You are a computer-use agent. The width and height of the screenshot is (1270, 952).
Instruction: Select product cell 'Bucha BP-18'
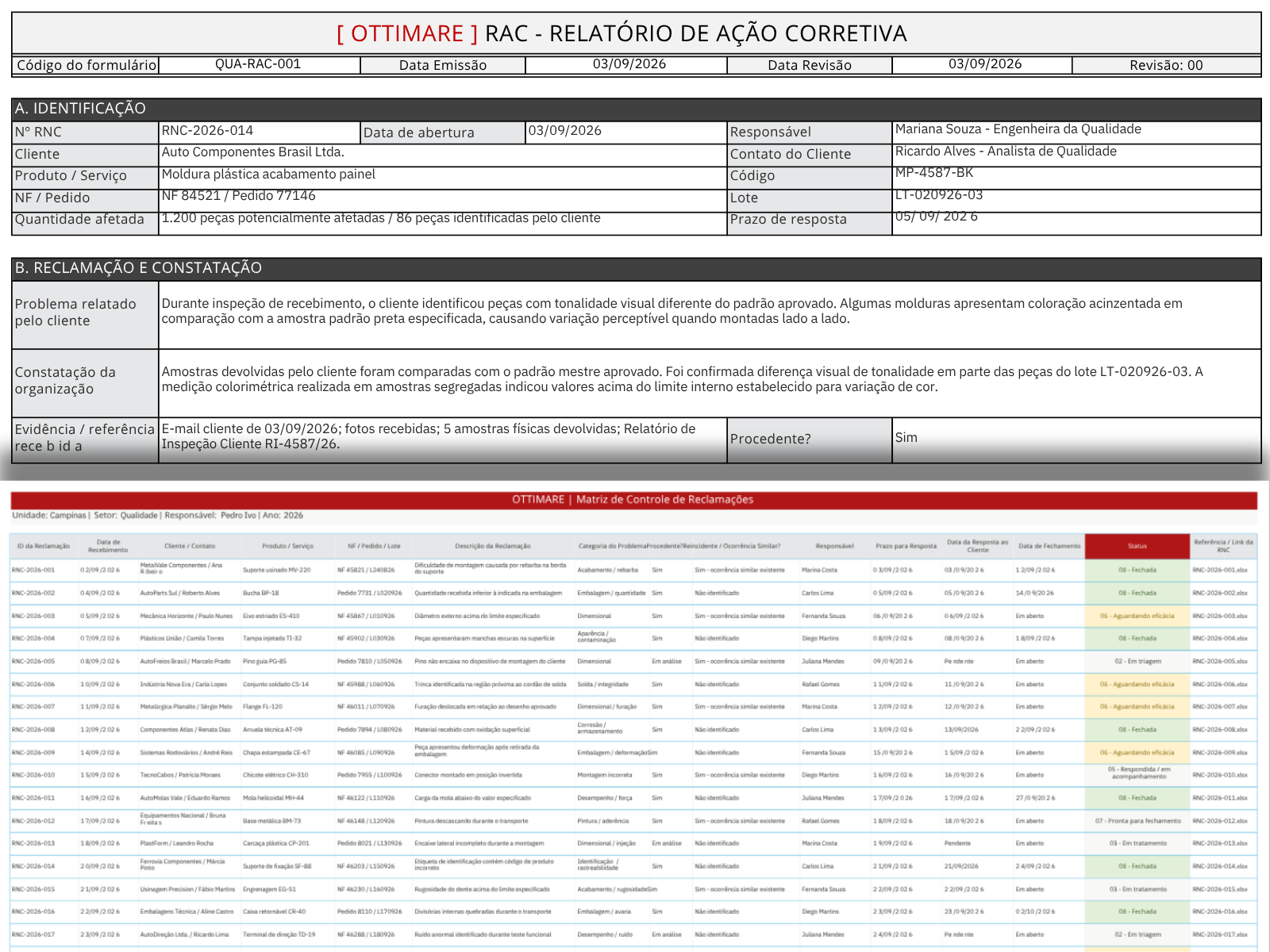(261, 593)
